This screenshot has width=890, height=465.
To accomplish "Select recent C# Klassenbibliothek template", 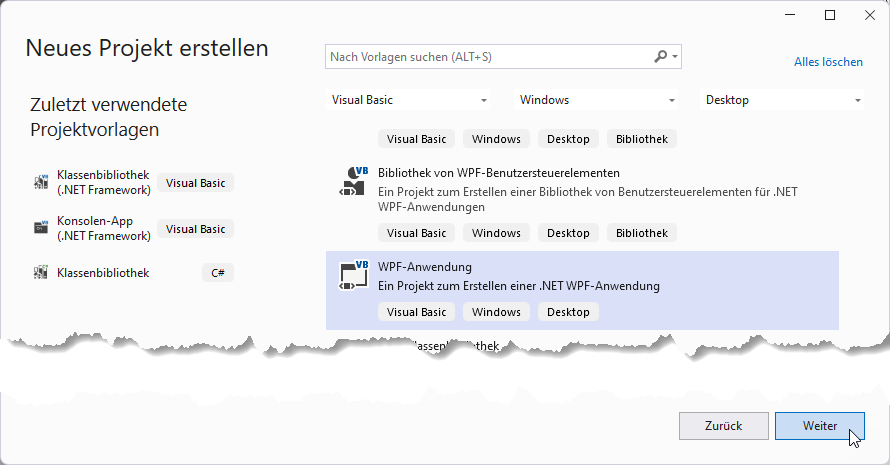I will pyautogui.click(x=133, y=273).
